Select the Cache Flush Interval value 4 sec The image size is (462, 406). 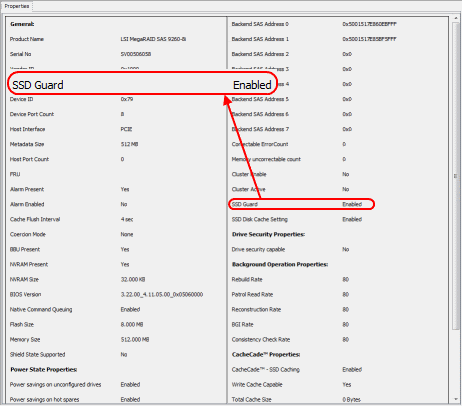pyautogui.click(x=127, y=219)
